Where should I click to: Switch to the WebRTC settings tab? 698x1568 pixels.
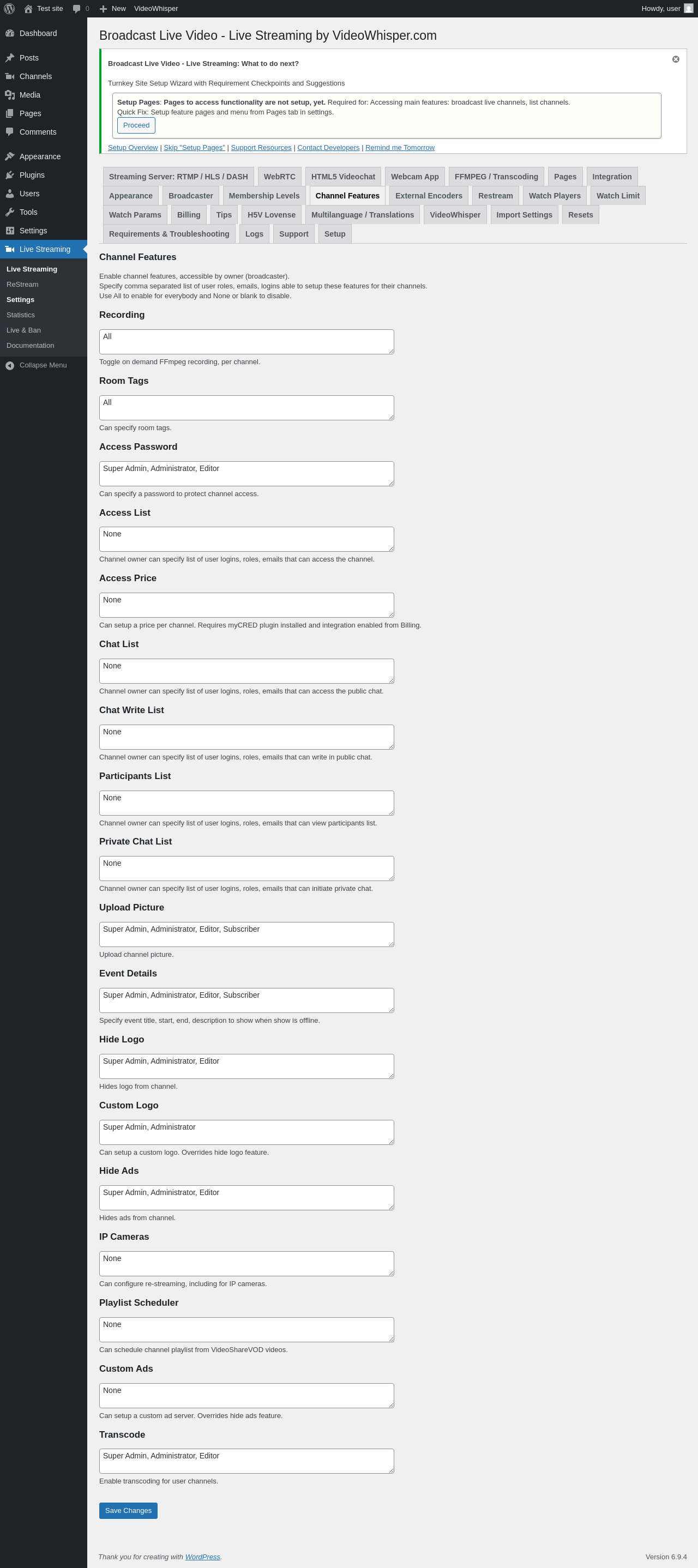coord(280,177)
